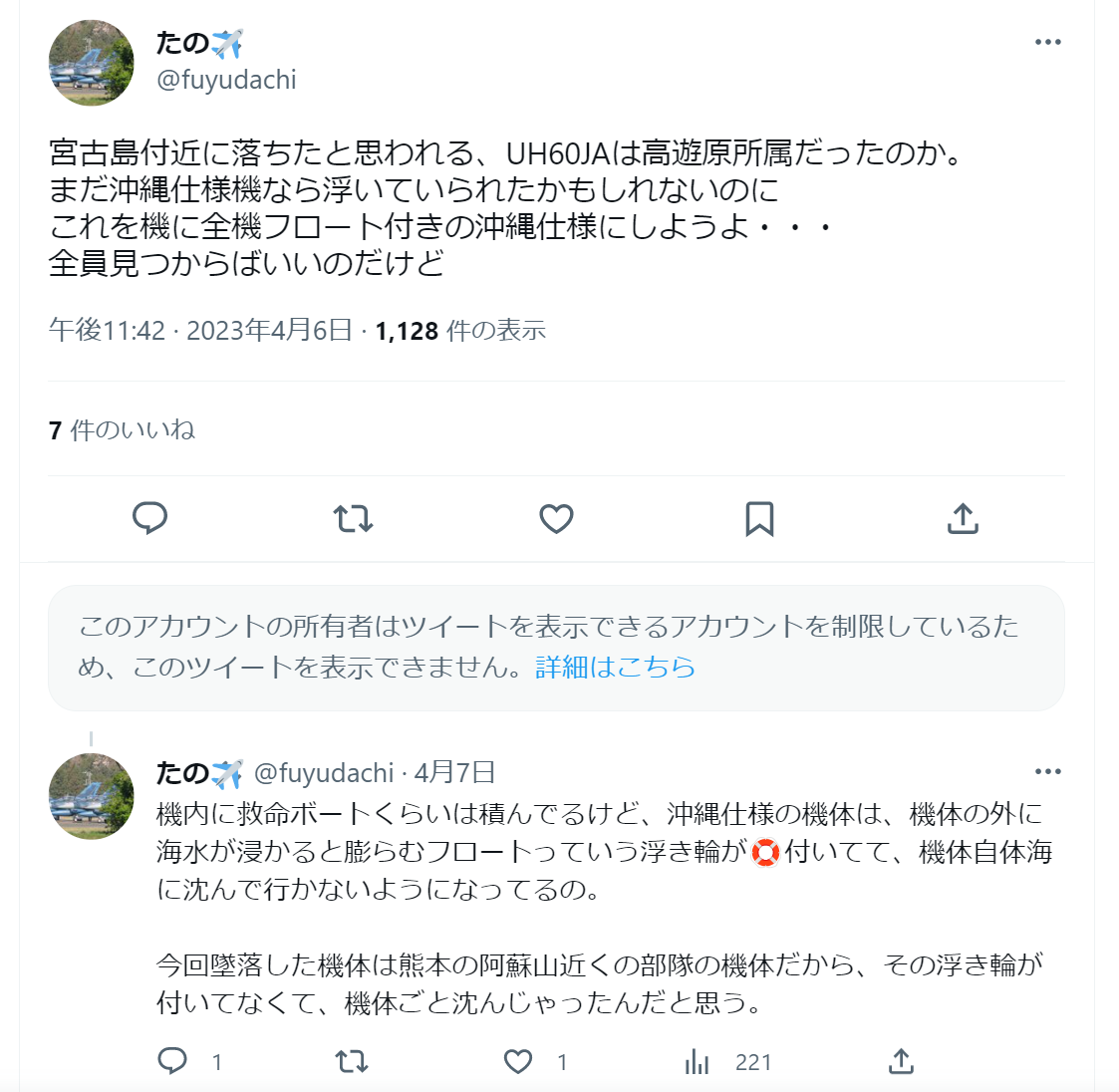Image resolution: width=1119 pixels, height=1092 pixels.
Task: Open the 4月7日 reply timestamp
Action: (x=454, y=772)
